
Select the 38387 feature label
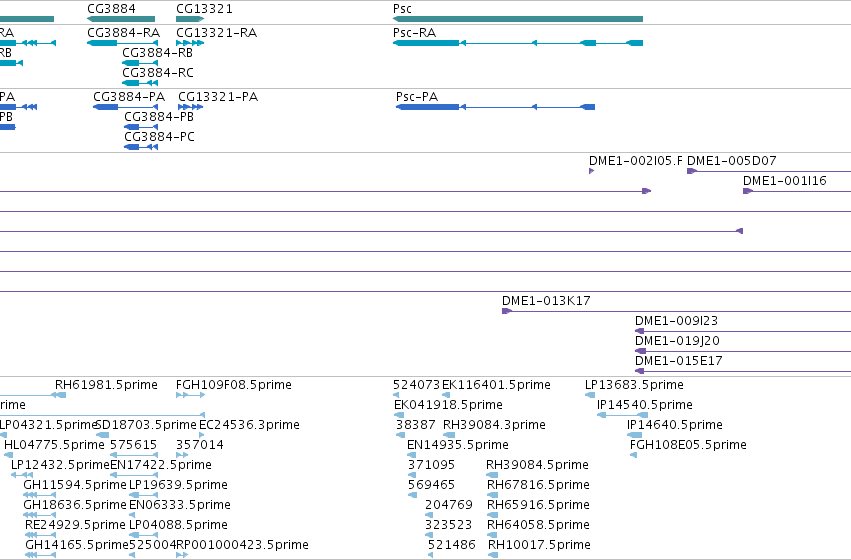[x=416, y=425]
